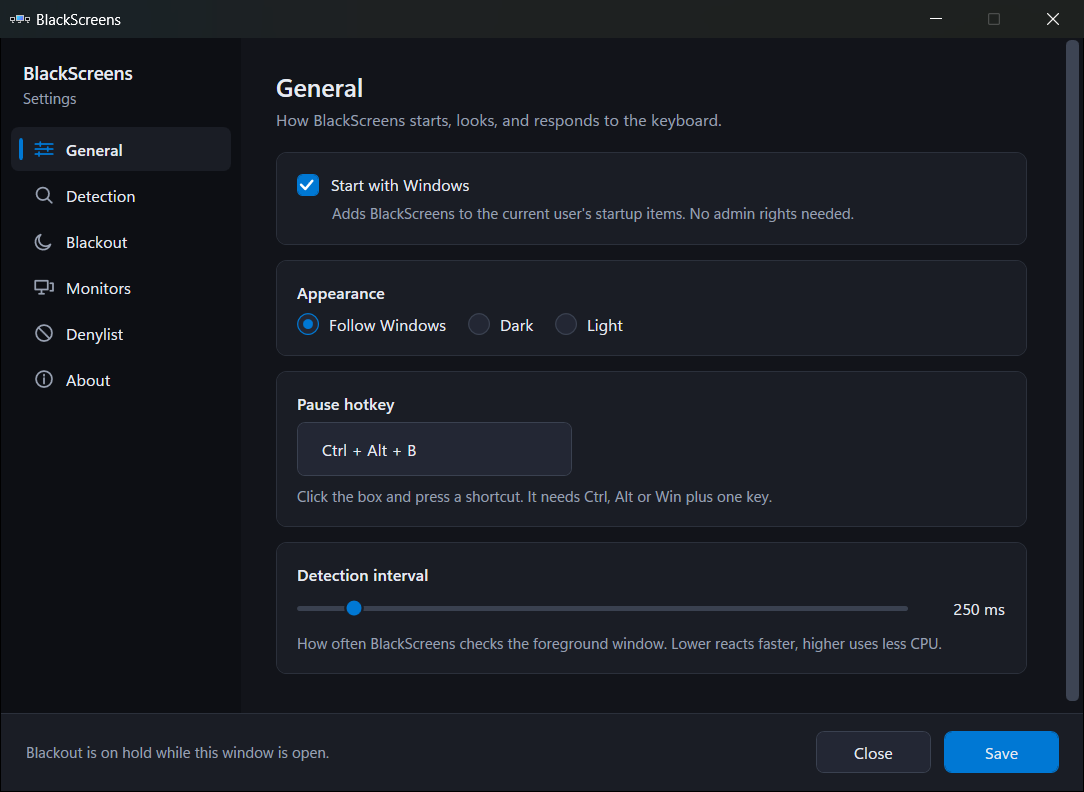Click the General sliders icon in sidebar

[44, 149]
